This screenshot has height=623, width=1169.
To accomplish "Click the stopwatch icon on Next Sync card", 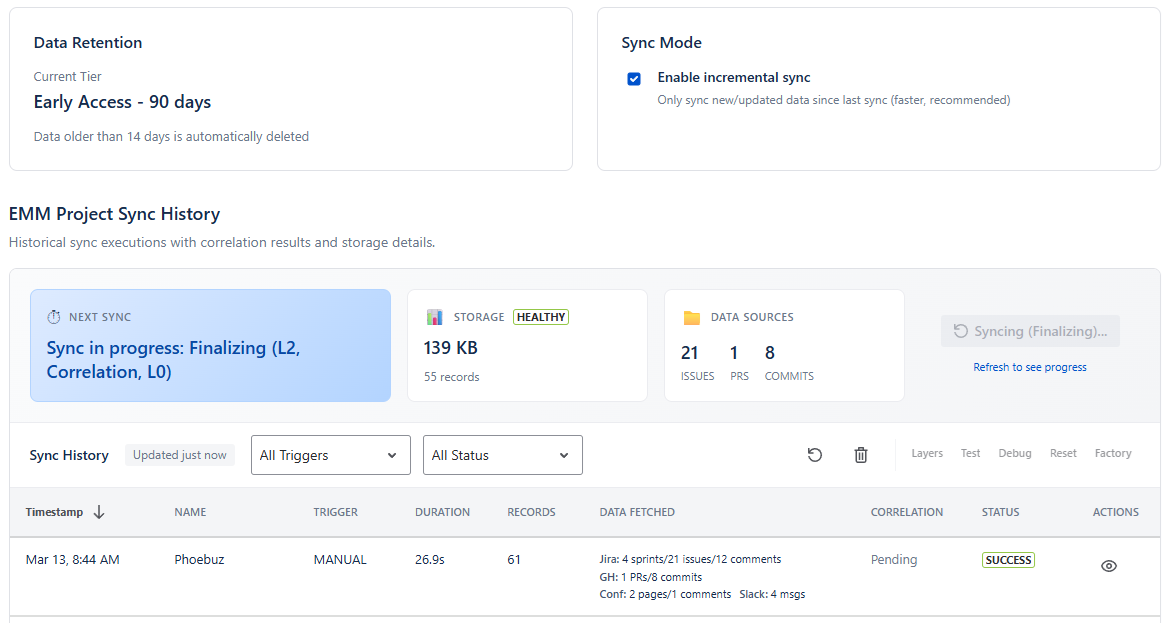I will (x=54, y=316).
